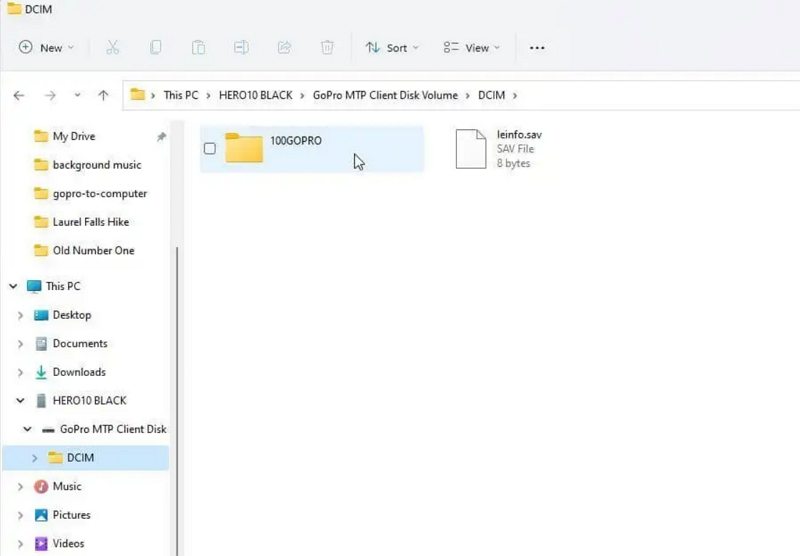Click the Copy icon in toolbar

tap(156, 47)
